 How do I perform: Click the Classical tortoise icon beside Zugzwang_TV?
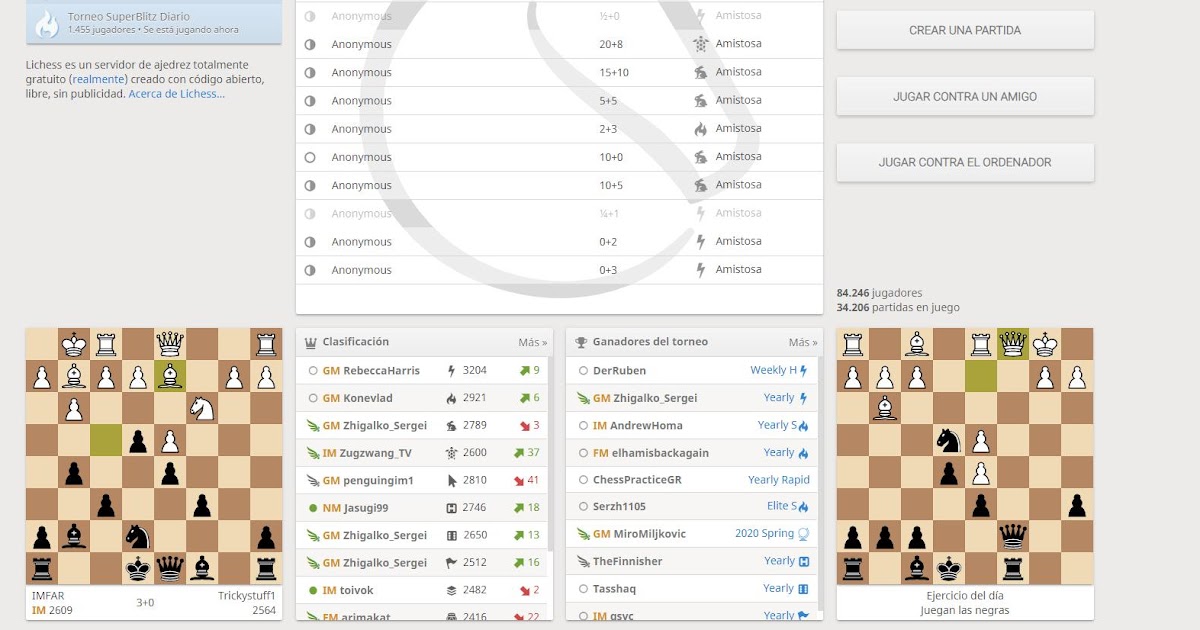[451, 452]
